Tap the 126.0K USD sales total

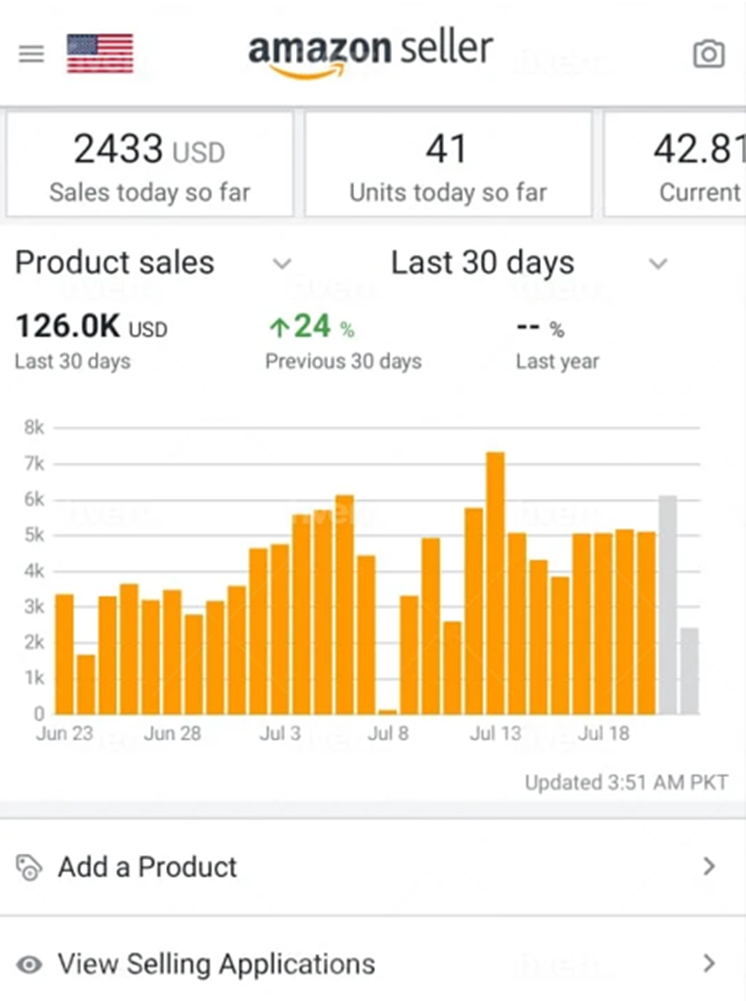pyautogui.click(x=91, y=328)
